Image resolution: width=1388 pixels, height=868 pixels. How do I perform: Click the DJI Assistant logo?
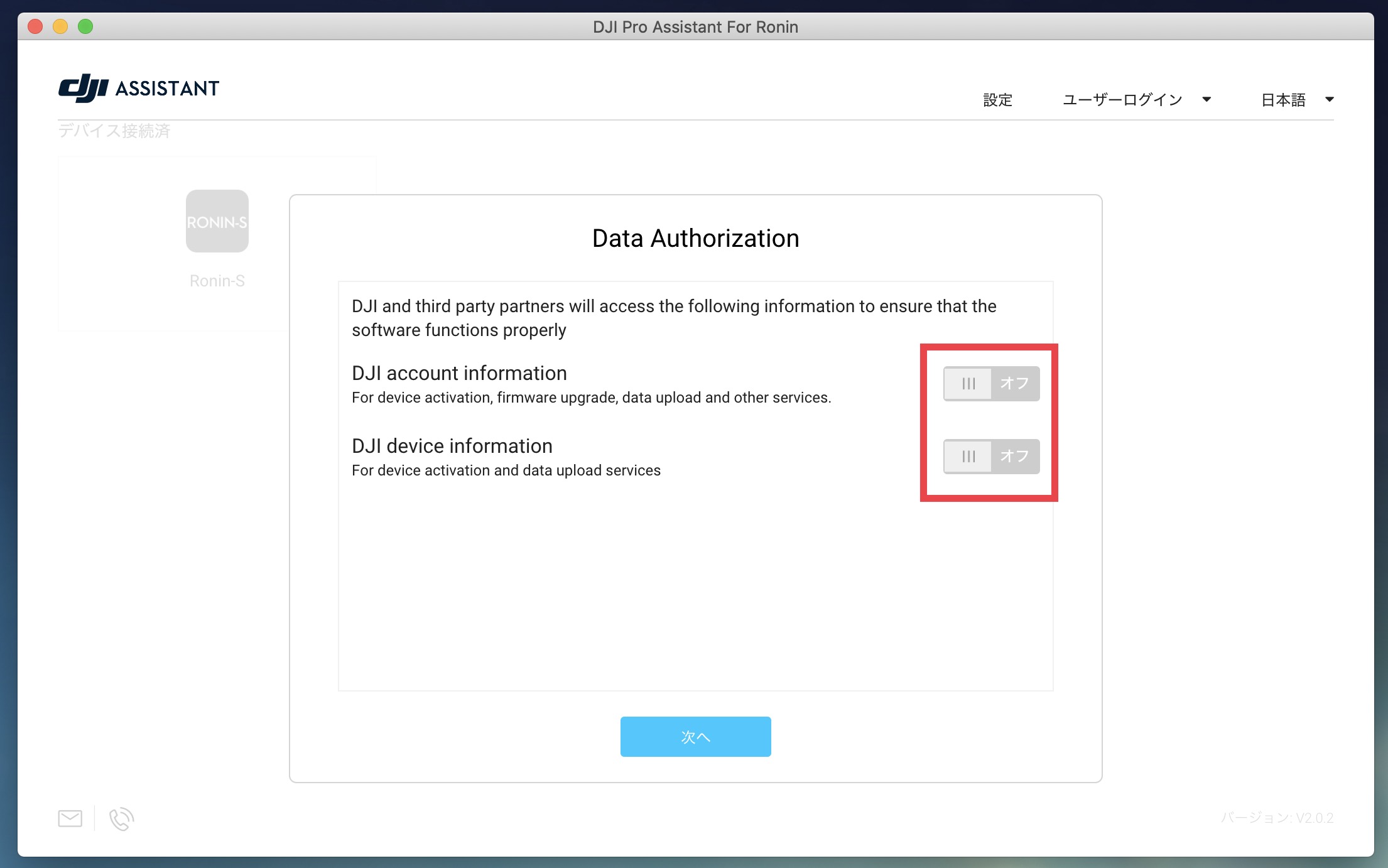click(139, 88)
